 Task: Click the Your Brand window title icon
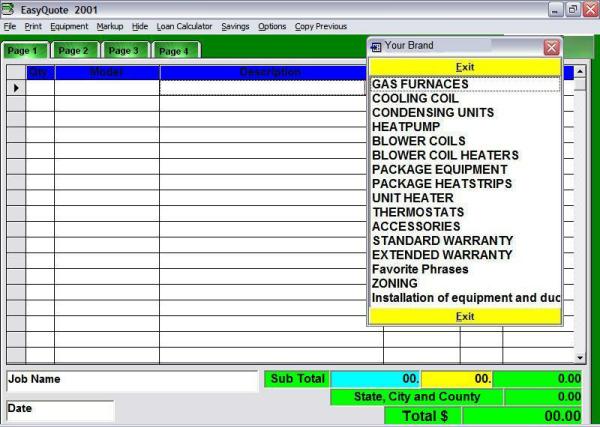tap(376, 47)
